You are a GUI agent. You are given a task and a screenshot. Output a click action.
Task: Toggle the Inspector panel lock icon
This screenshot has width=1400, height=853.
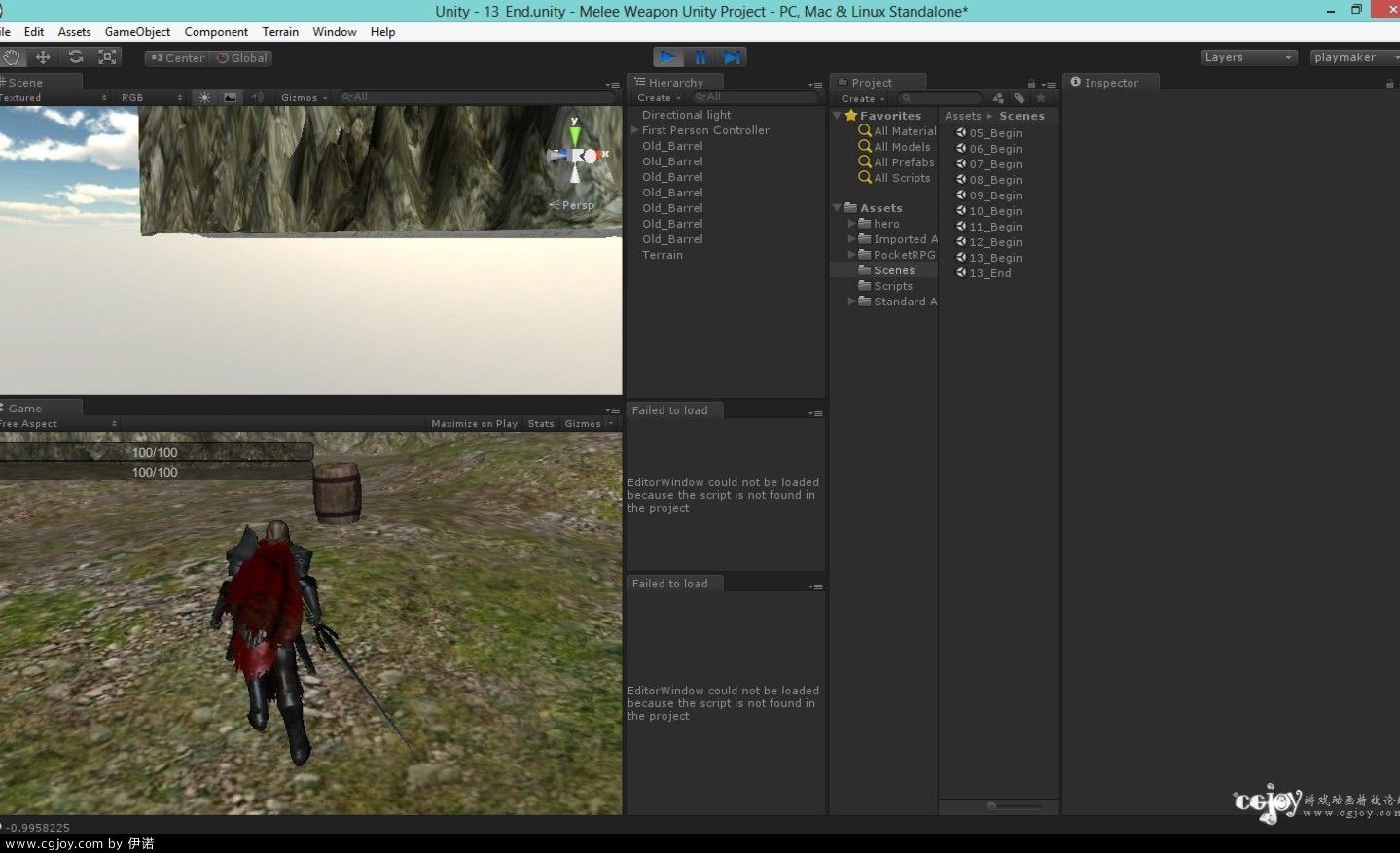click(1389, 84)
